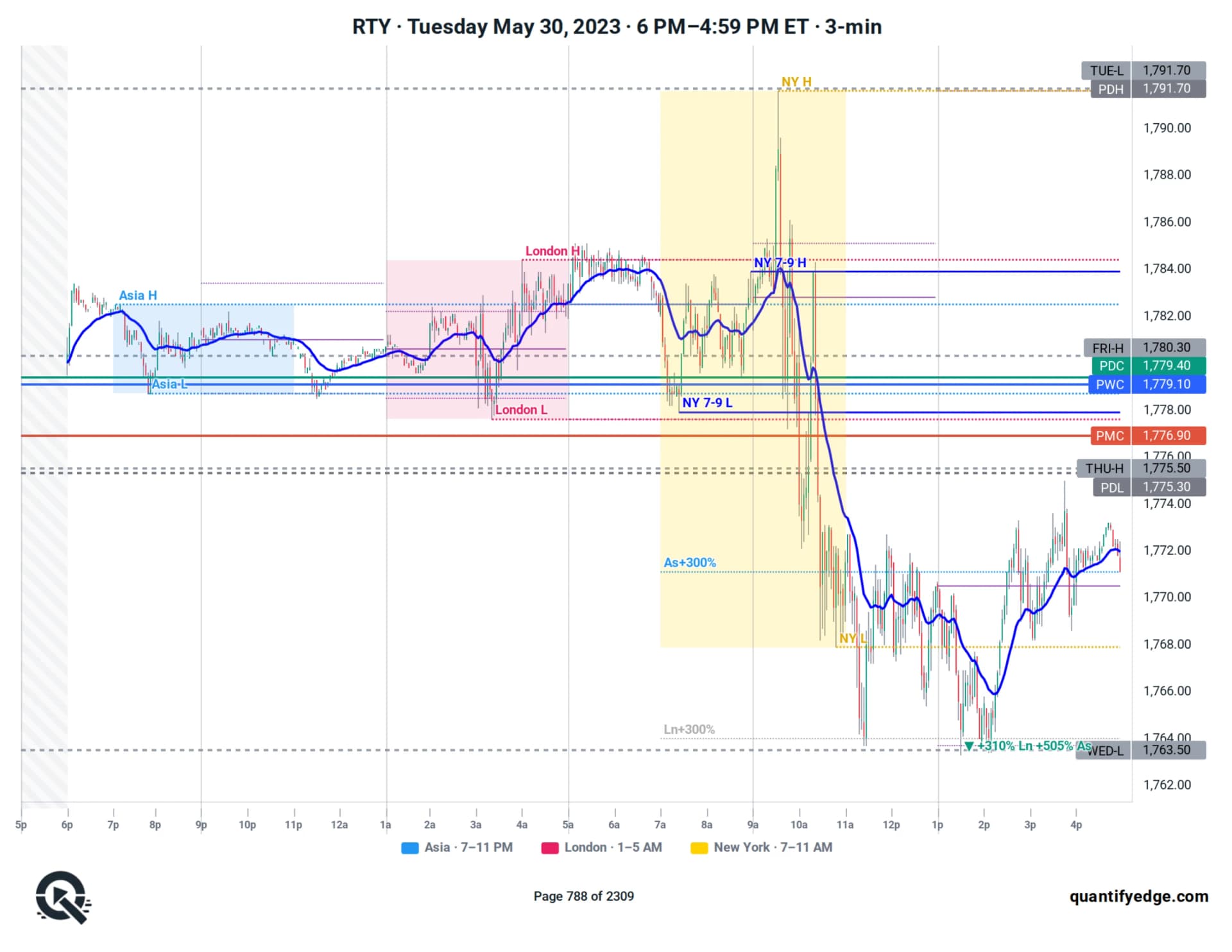Click the 1,772.00 price axis label
Screen dimensions: 1232x952
point(1167,550)
